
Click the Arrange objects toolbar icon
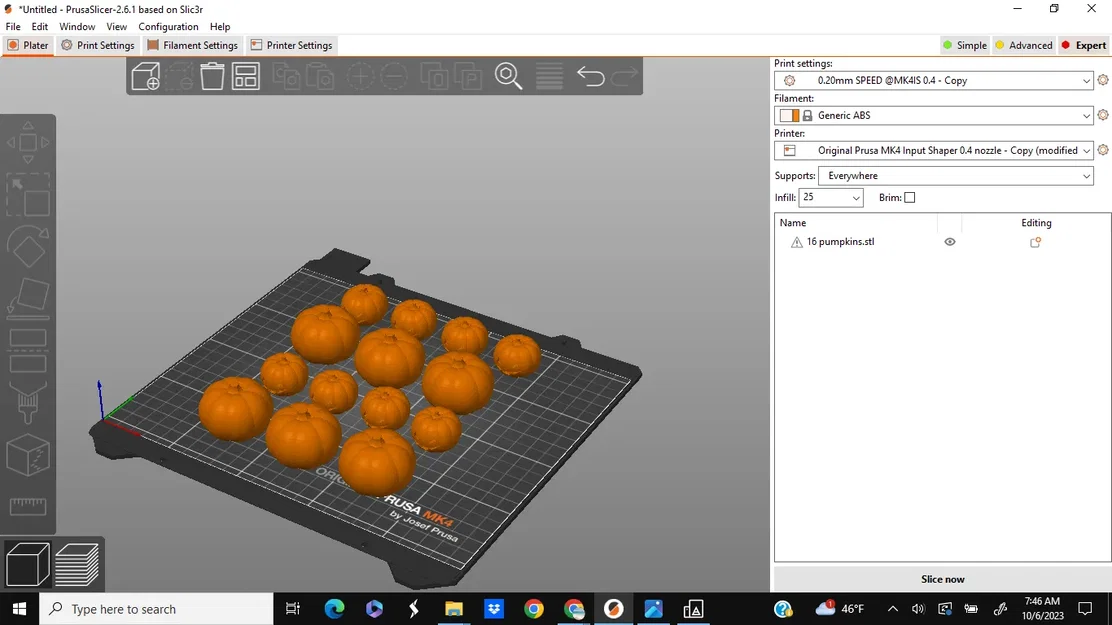[246, 76]
